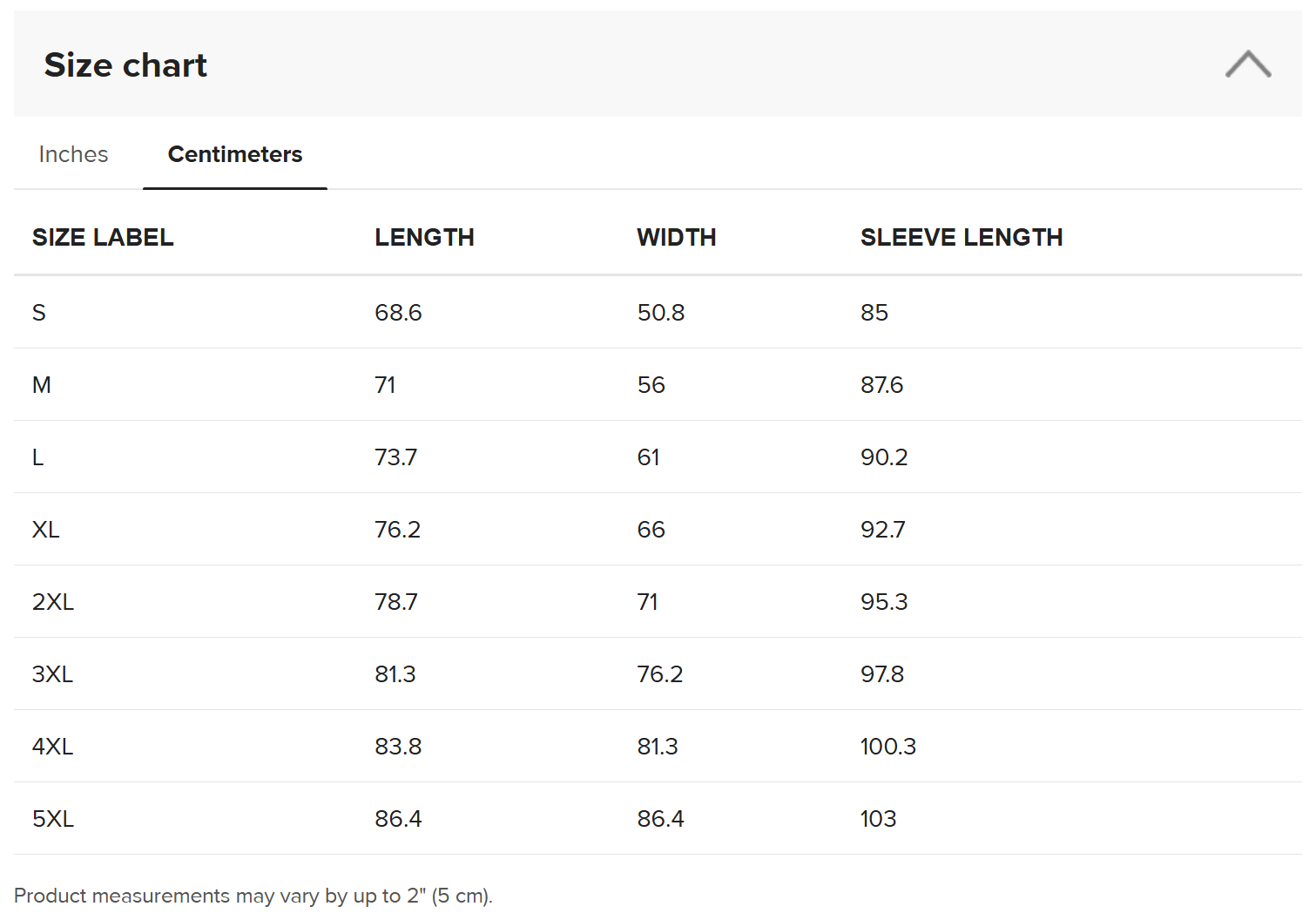The width and height of the screenshot is (1316, 920).
Task: Select the 4XL size row label
Action: coord(52,747)
